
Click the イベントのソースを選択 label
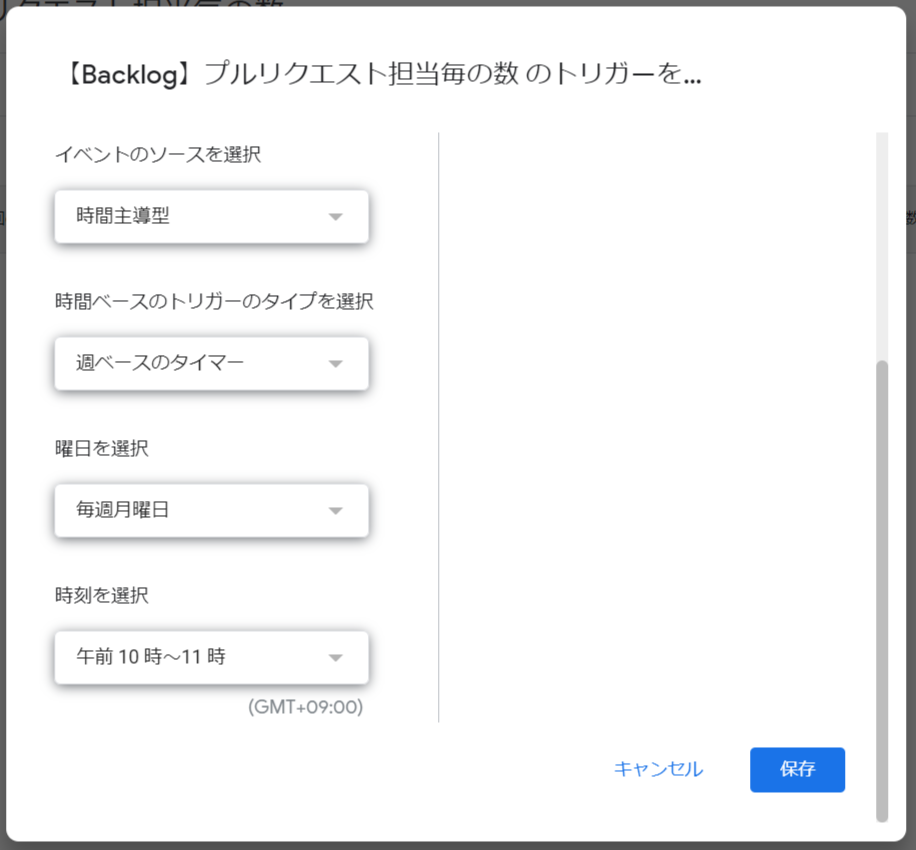(158, 155)
